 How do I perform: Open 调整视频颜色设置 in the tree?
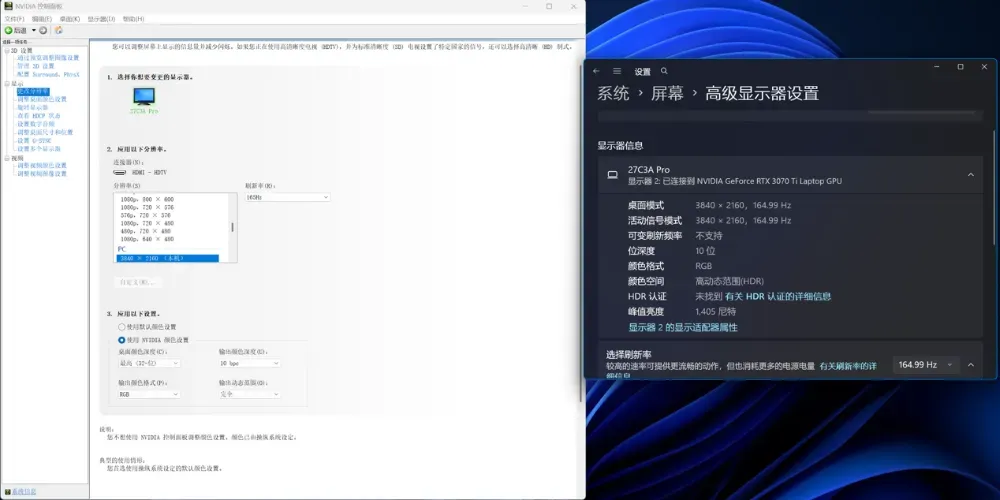click(x=42, y=165)
